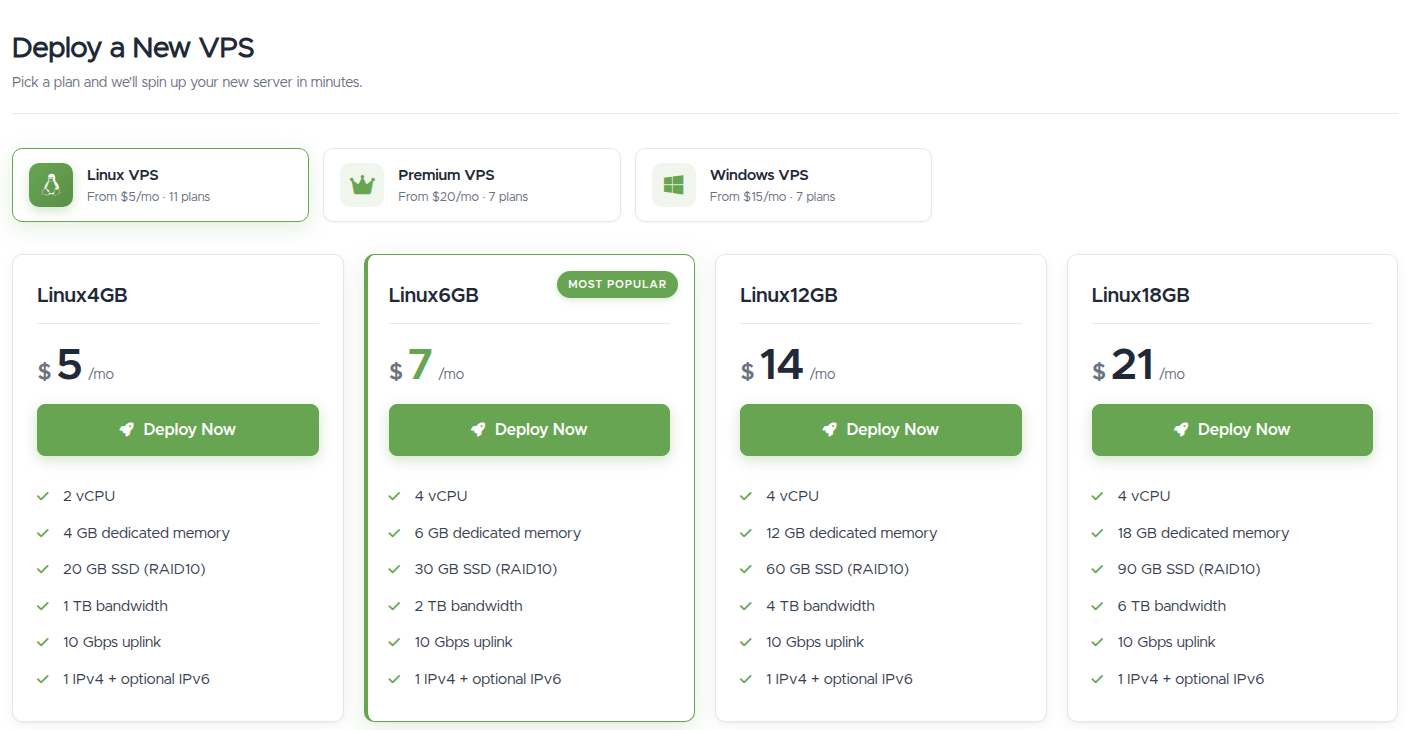Click the rocket icon in Linux4GB's Deploy button

click(127, 430)
